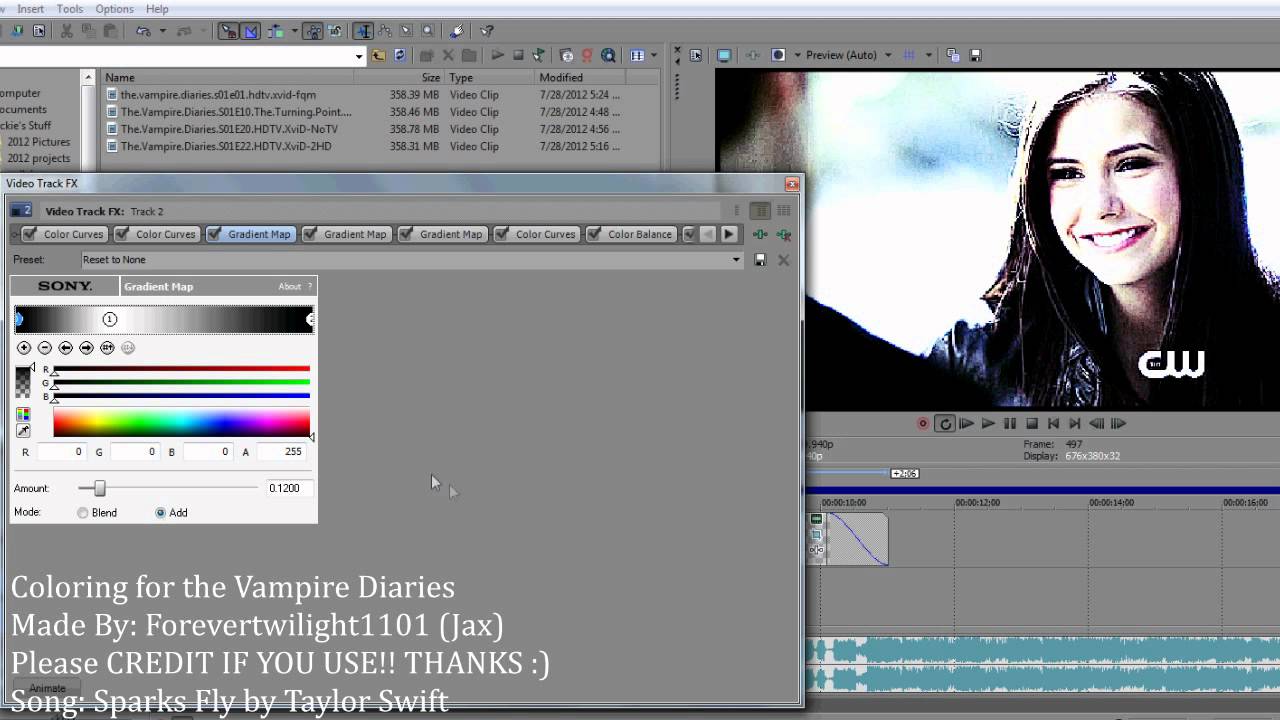
Task: Click the Delete Preset X icon
Action: click(x=783, y=259)
